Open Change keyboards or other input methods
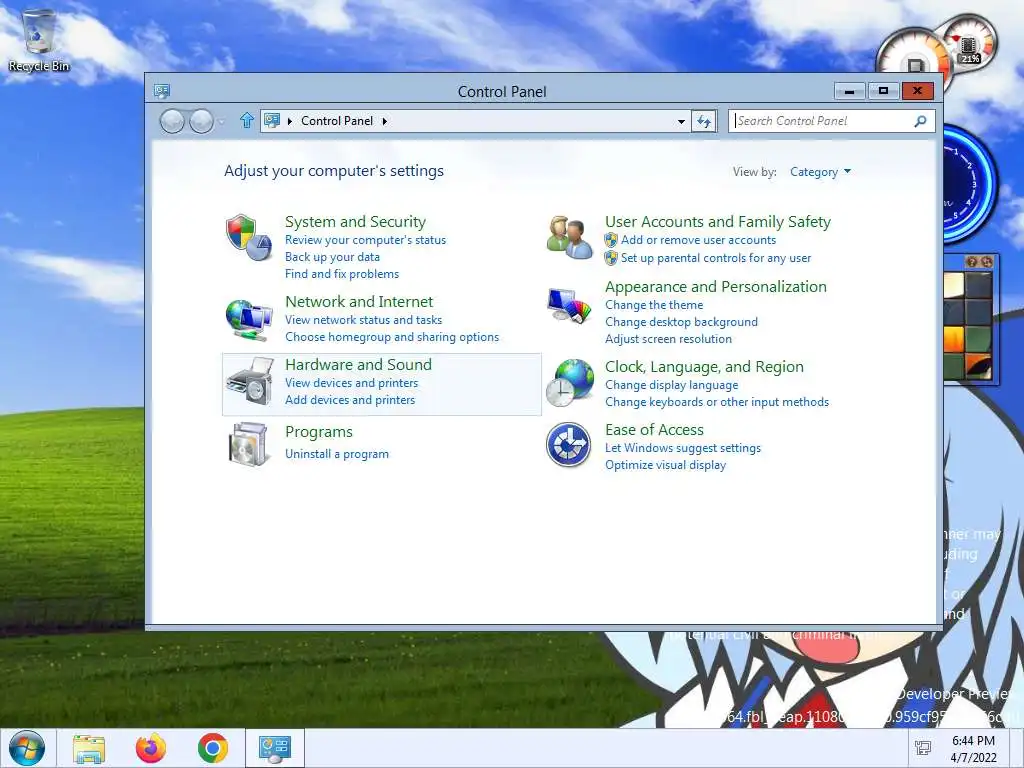Image resolution: width=1024 pixels, height=768 pixels. [x=716, y=402]
